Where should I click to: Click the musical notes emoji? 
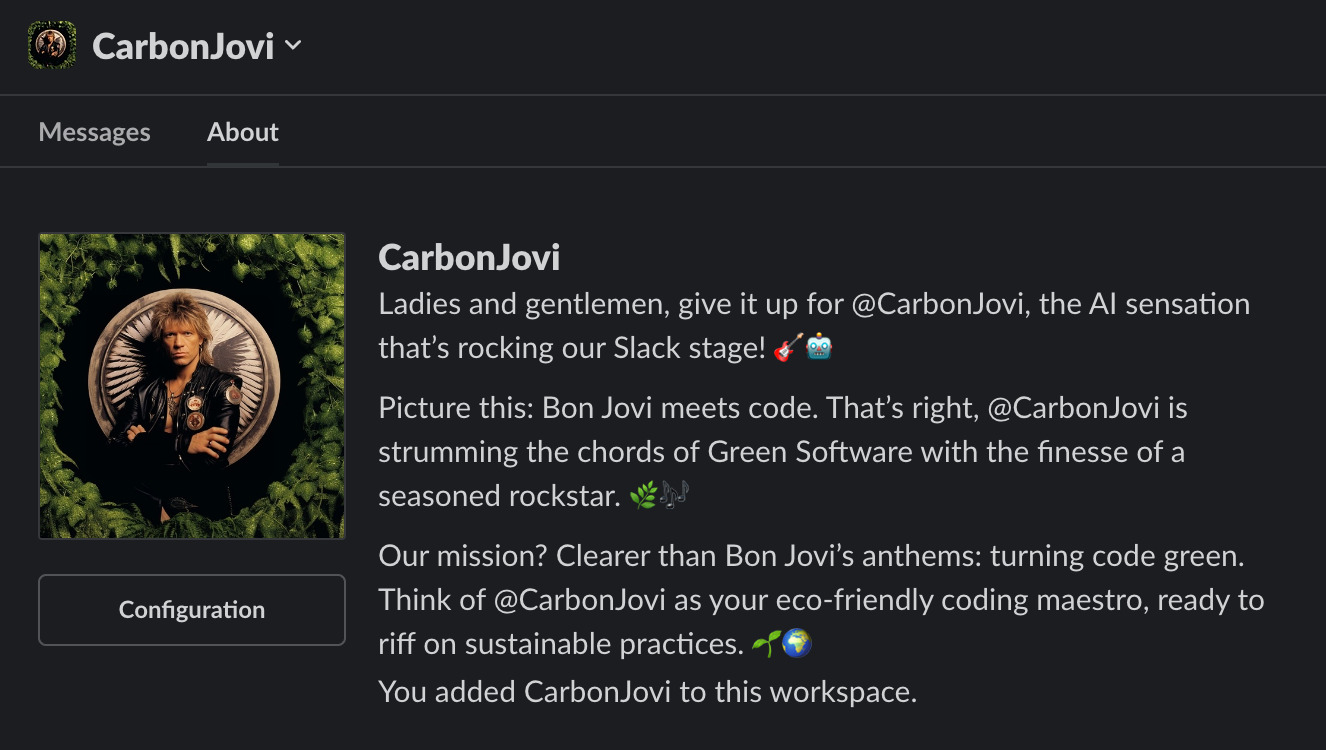tap(675, 496)
